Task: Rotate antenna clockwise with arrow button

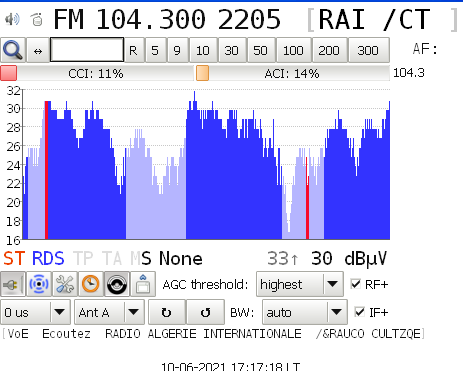Action: [167, 312]
